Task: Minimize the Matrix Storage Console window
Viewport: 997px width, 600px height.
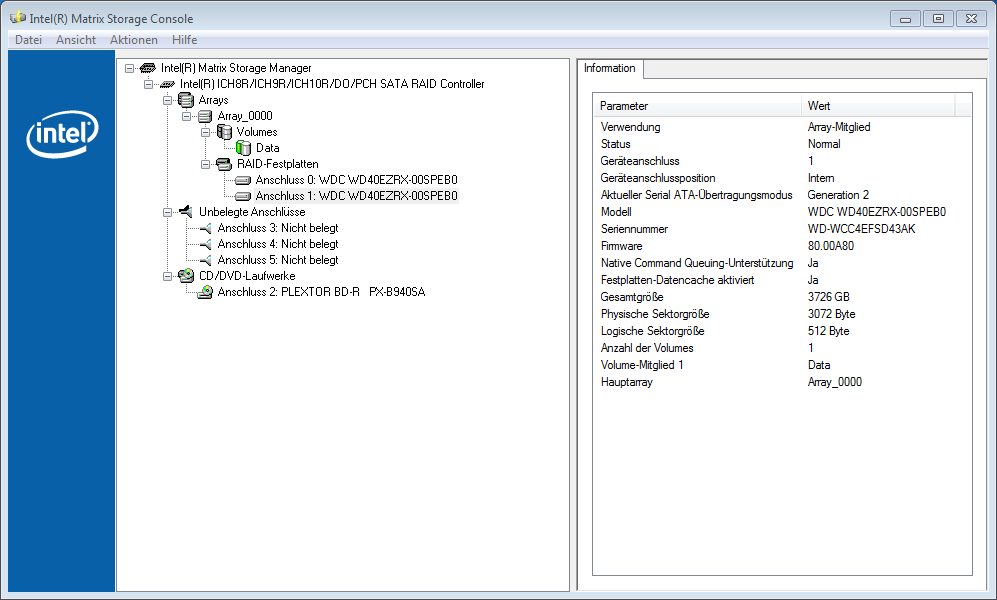Action: pos(905,18)
